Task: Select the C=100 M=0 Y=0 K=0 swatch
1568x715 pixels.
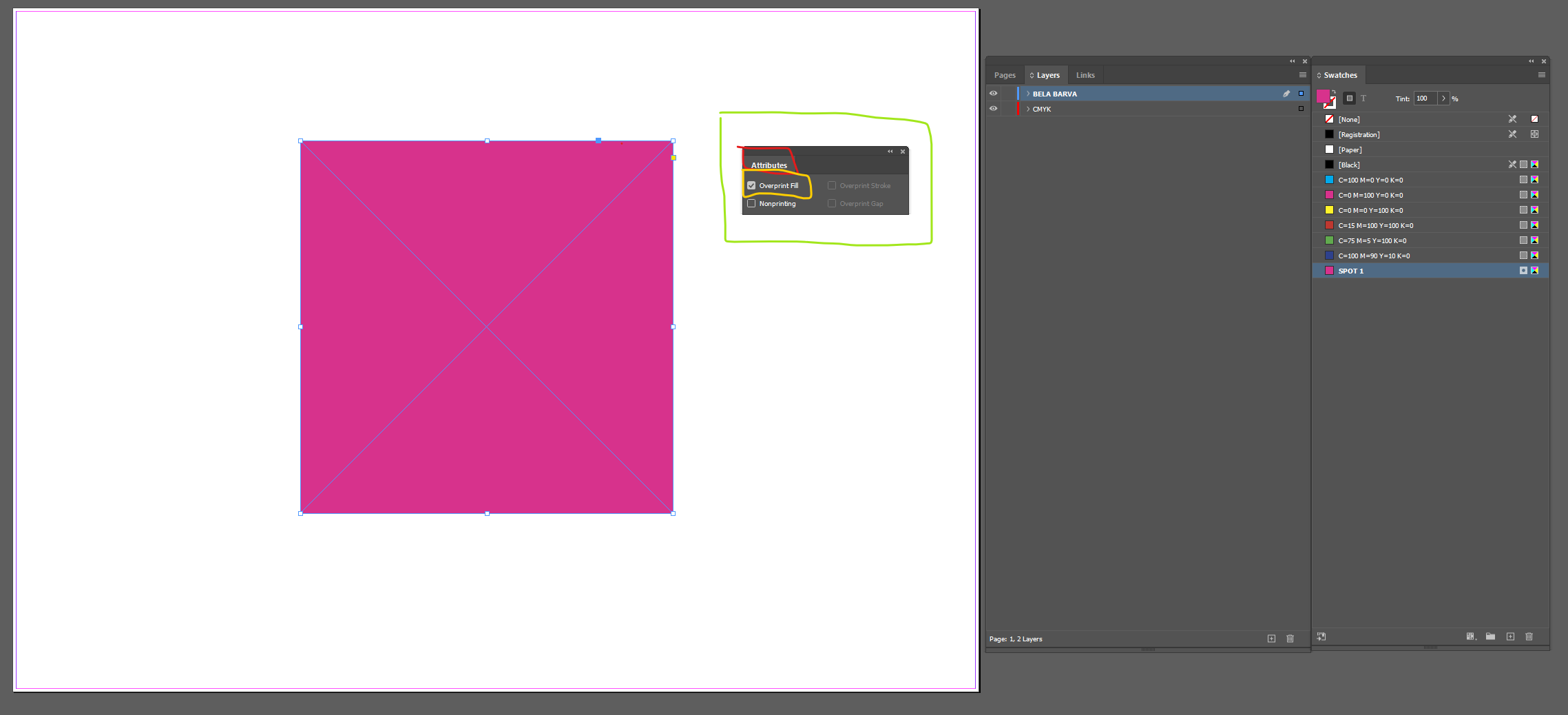Action: point(1370,180)
